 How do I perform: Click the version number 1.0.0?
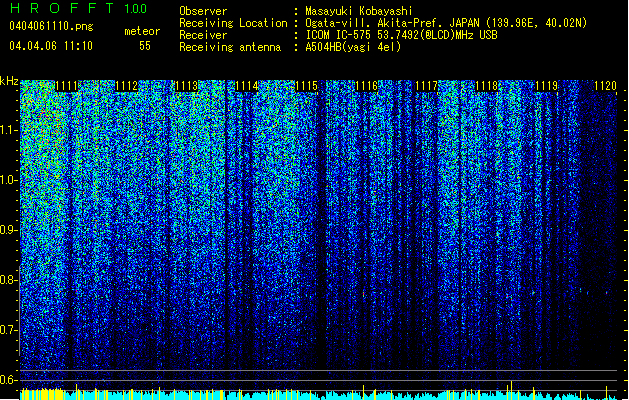[136, 9]
